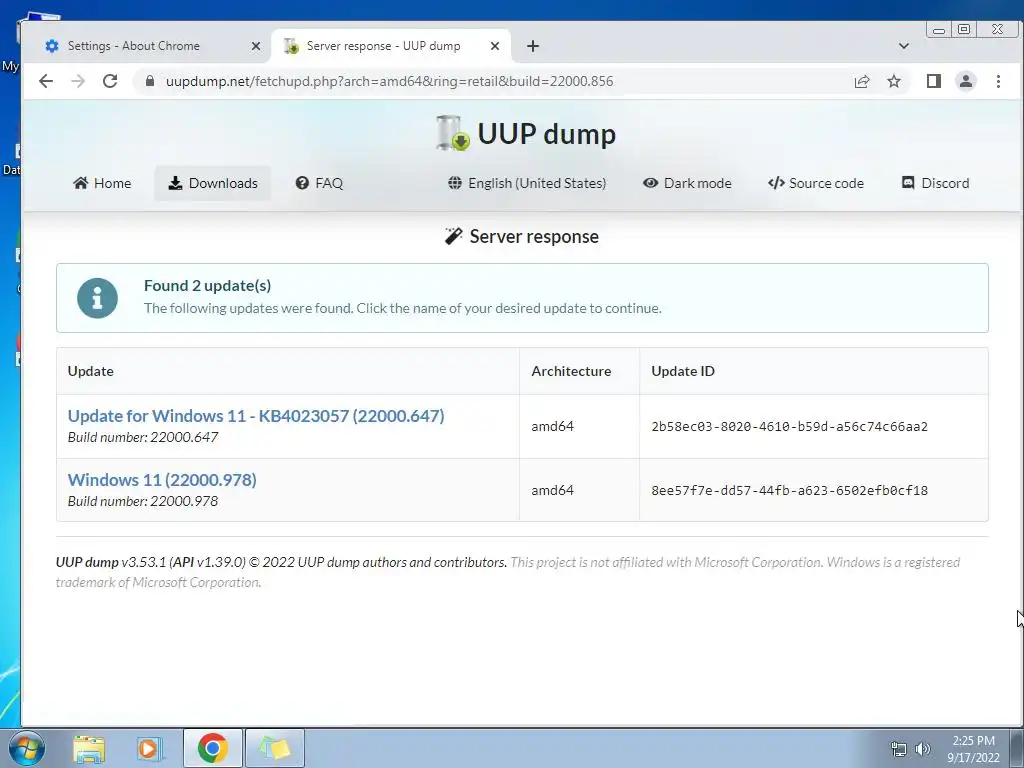Open the Discord link
The image size is (1024, 768).
(935, 183)
